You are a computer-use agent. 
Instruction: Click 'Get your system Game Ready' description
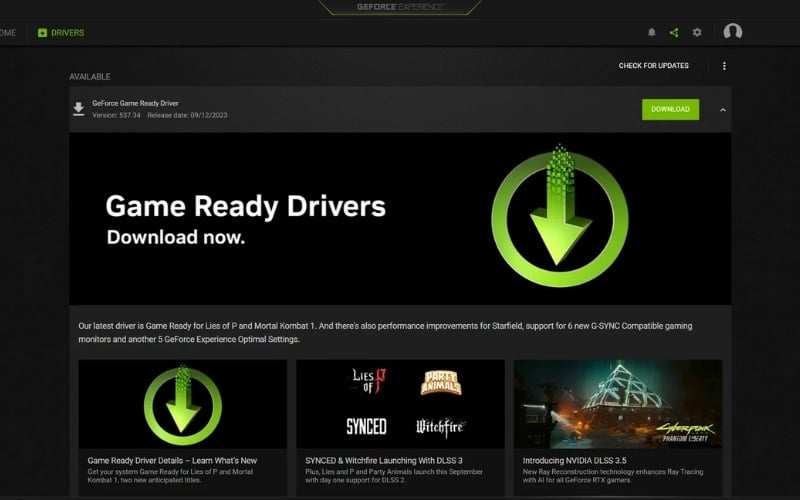tap(170, 476)
